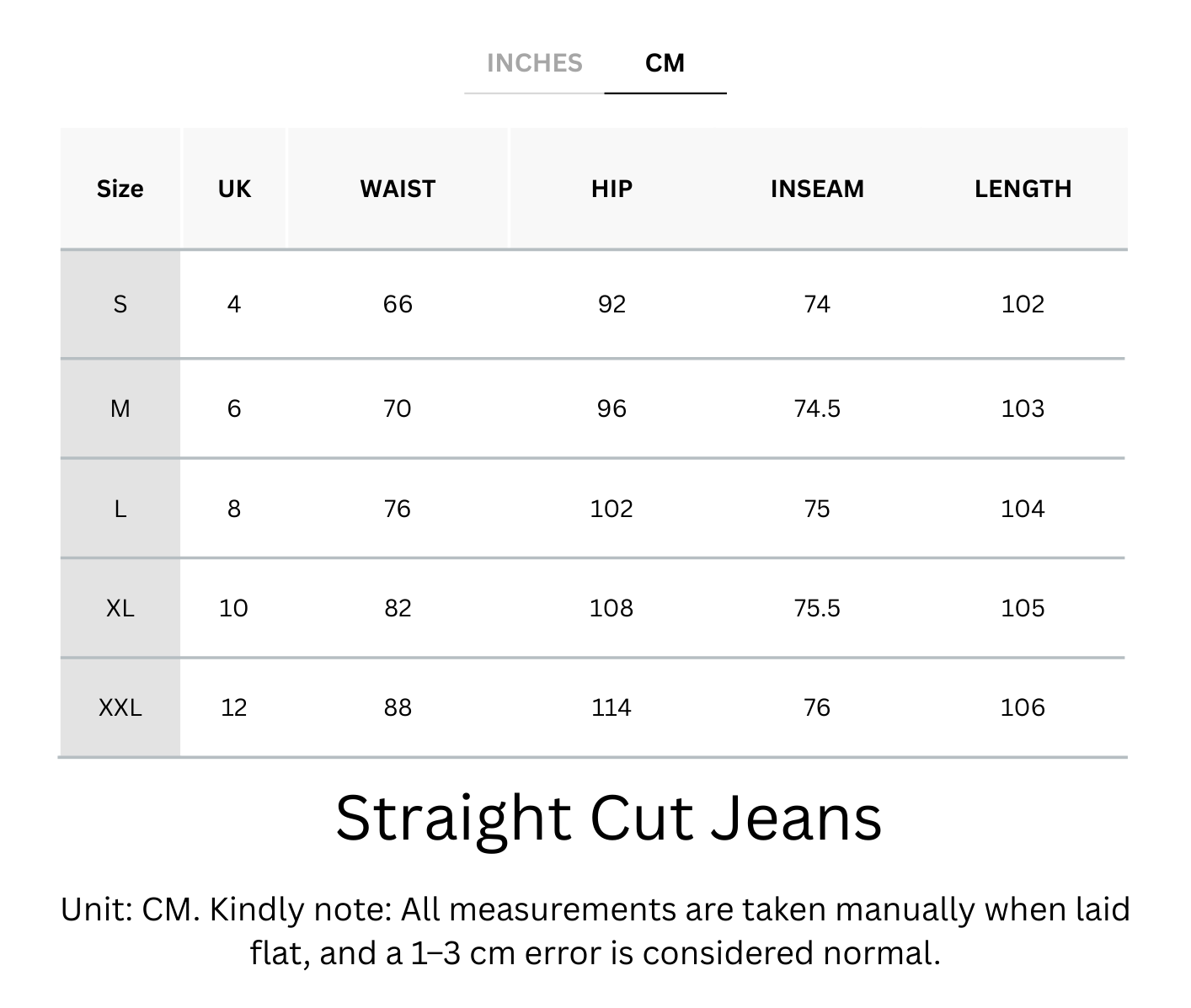Click the measurement note about 1–3 cm error

[x=595, y=931]
